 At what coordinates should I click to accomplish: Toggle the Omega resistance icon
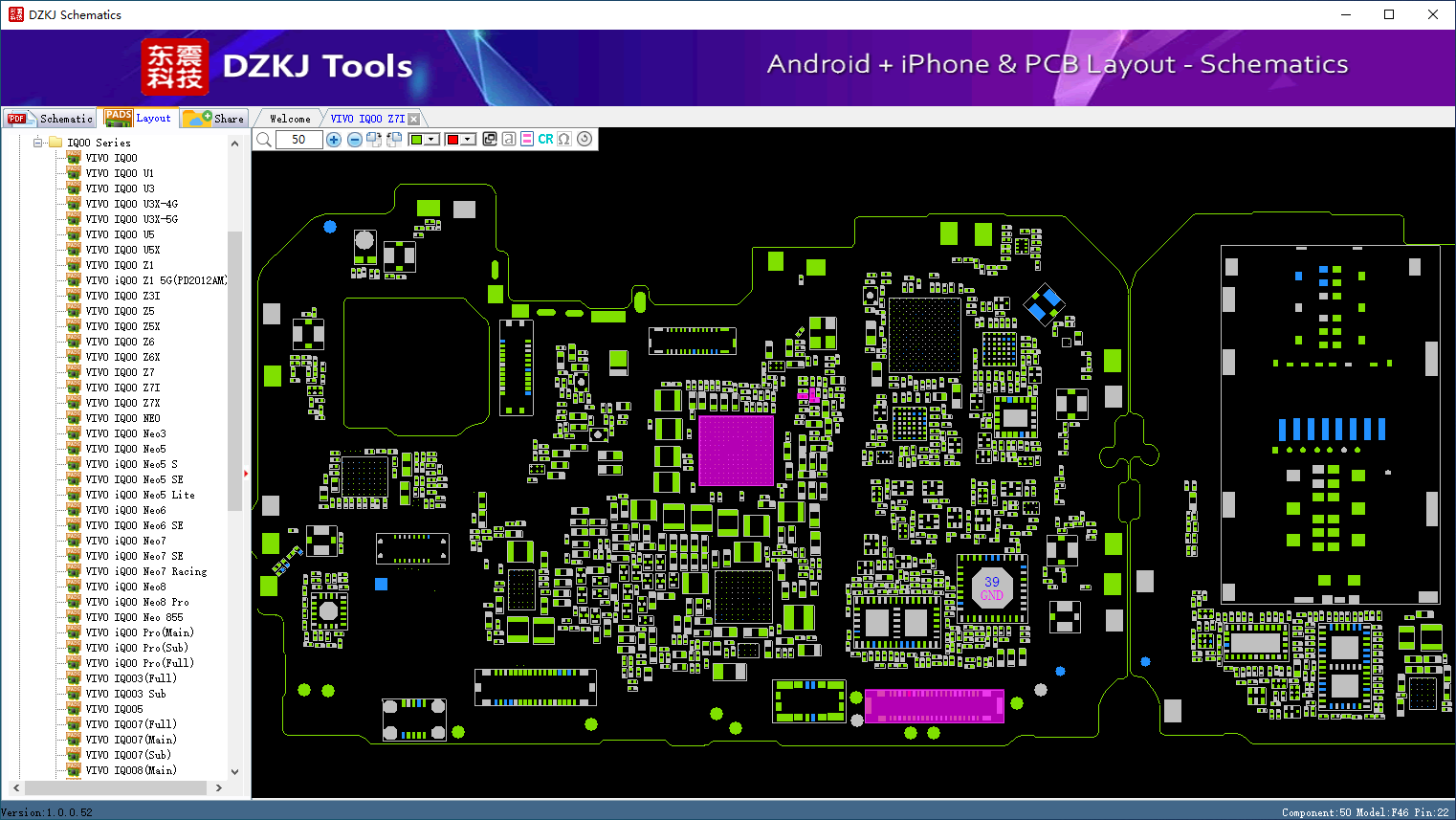pyautogui.click(x=564, y=139)
